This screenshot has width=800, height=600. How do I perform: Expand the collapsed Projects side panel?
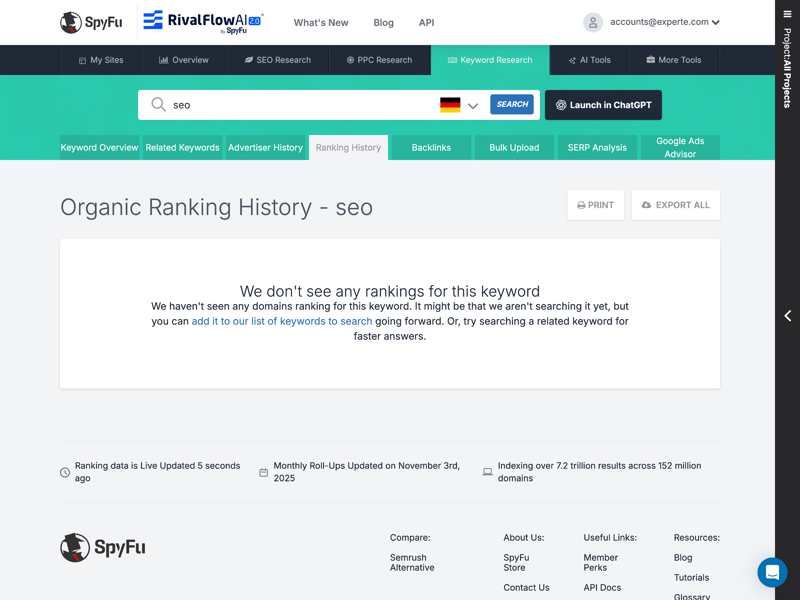(787, 316)
